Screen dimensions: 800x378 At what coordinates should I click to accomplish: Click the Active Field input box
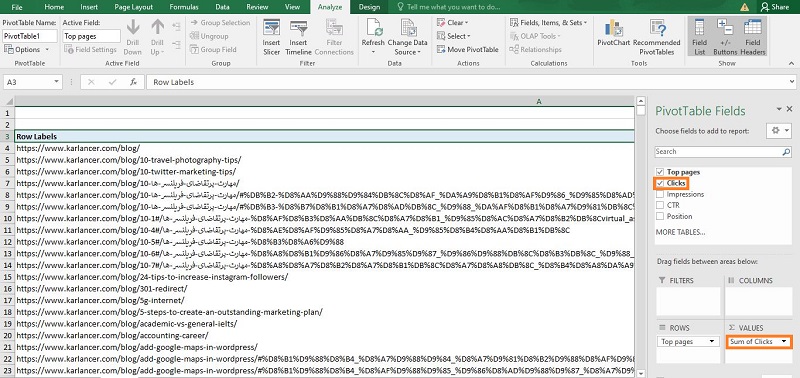[x=91, y=36]
